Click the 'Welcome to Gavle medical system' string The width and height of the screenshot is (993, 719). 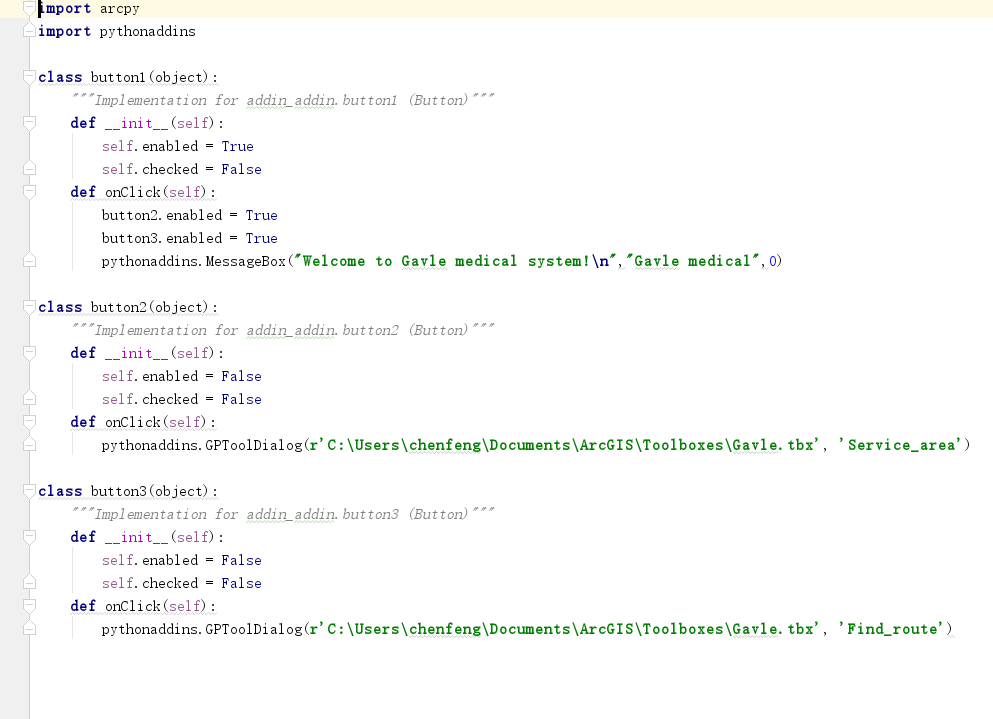pyautogui.click(x=455, y=261)
